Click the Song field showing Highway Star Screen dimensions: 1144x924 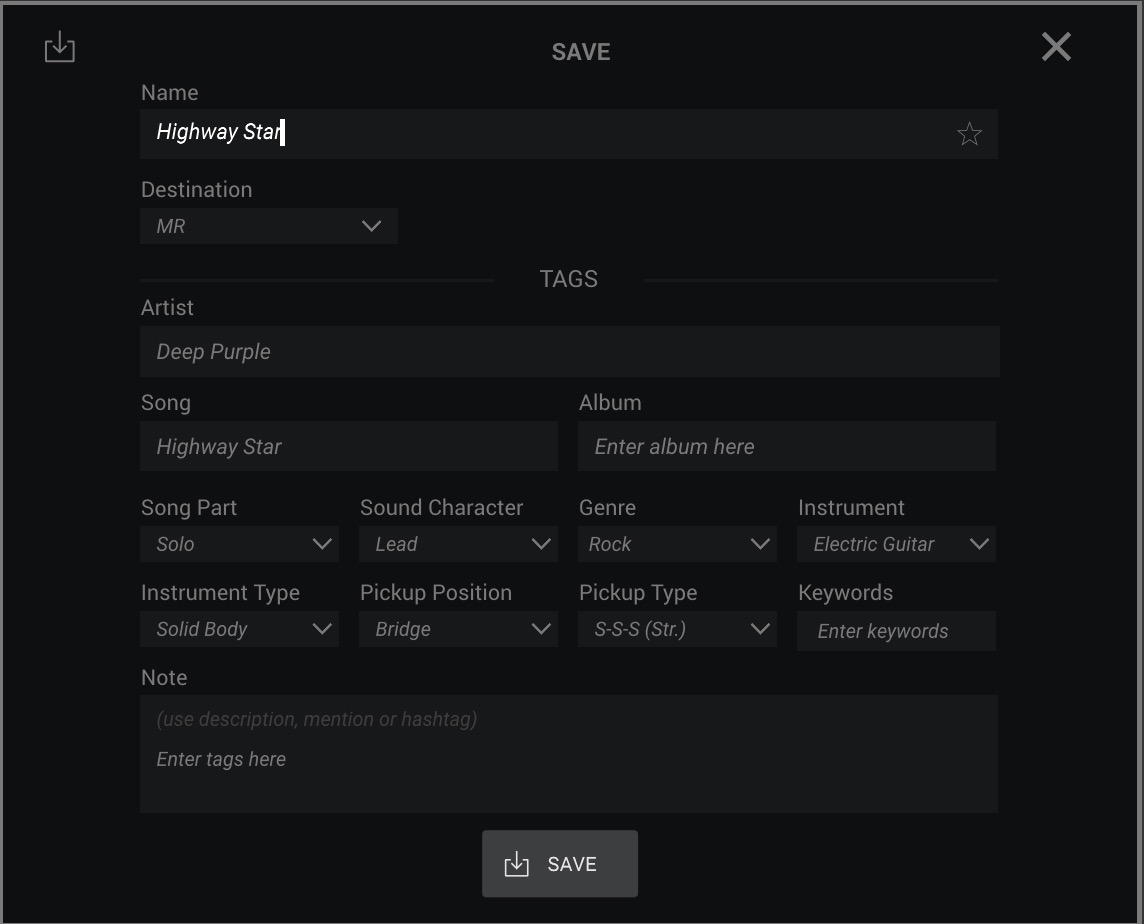coord(349,446)
